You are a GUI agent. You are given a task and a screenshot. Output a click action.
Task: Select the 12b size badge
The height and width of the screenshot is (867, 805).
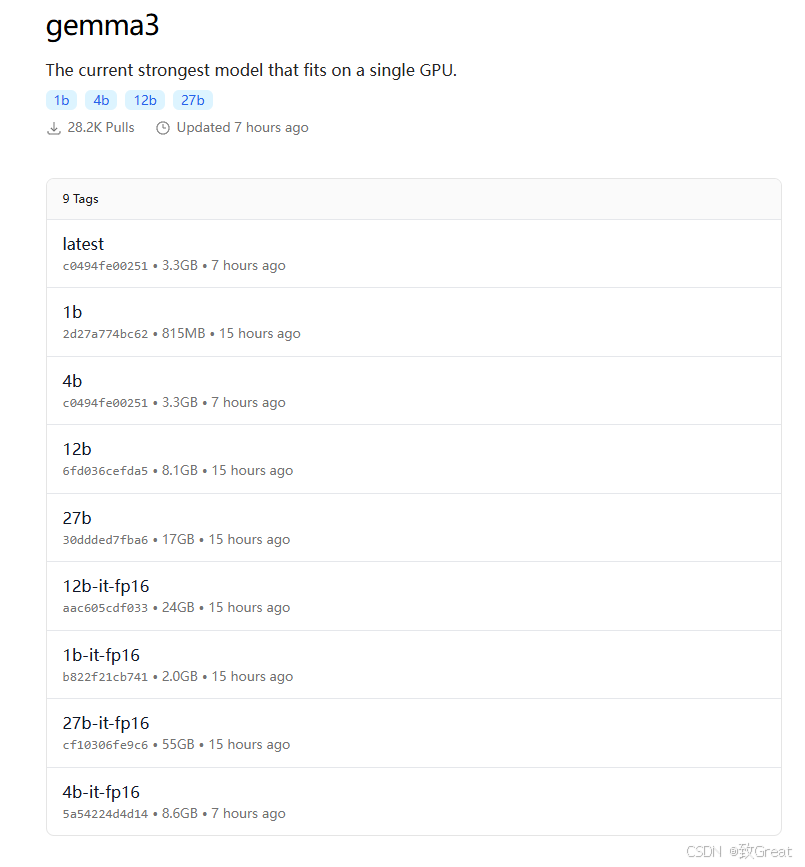pyautogui.click(x=144, y=100)
